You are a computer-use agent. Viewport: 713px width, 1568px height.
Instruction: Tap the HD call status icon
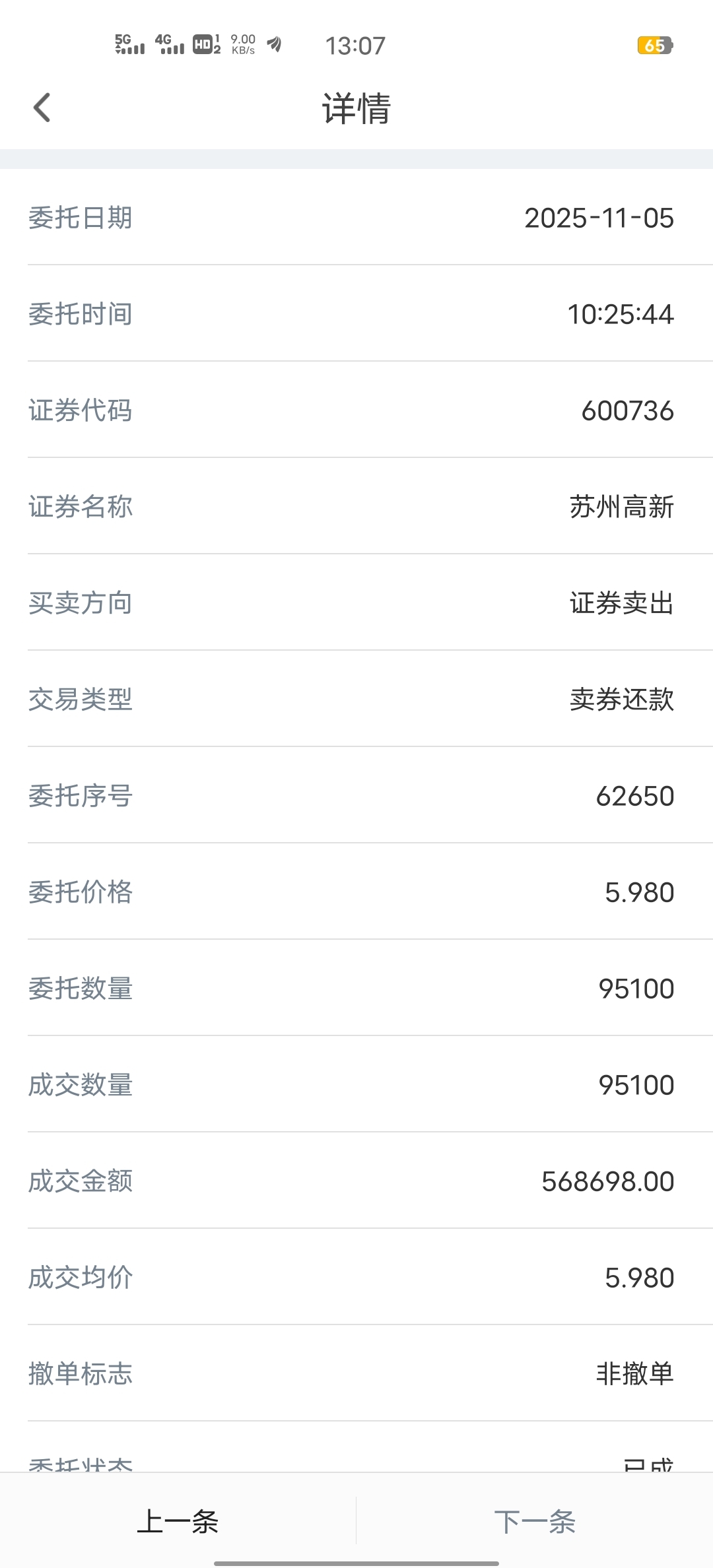pos(207,44)
